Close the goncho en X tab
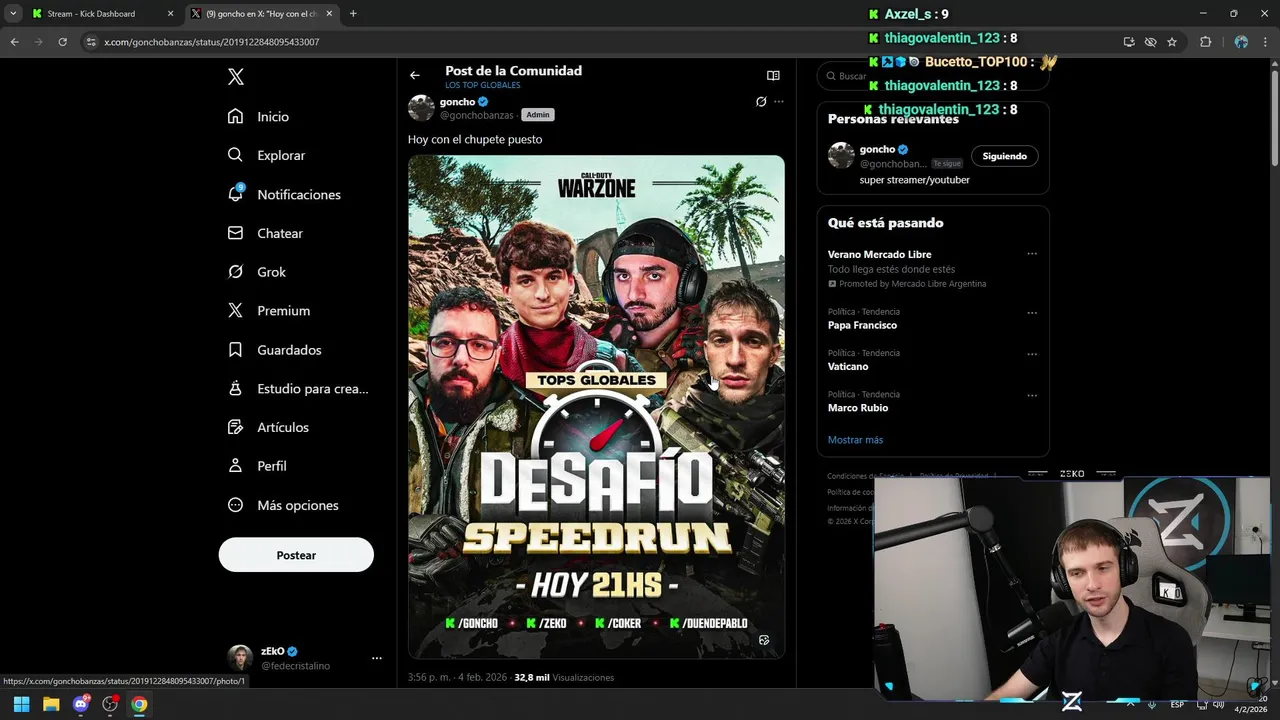The image size is (1280, 720). 329,14
